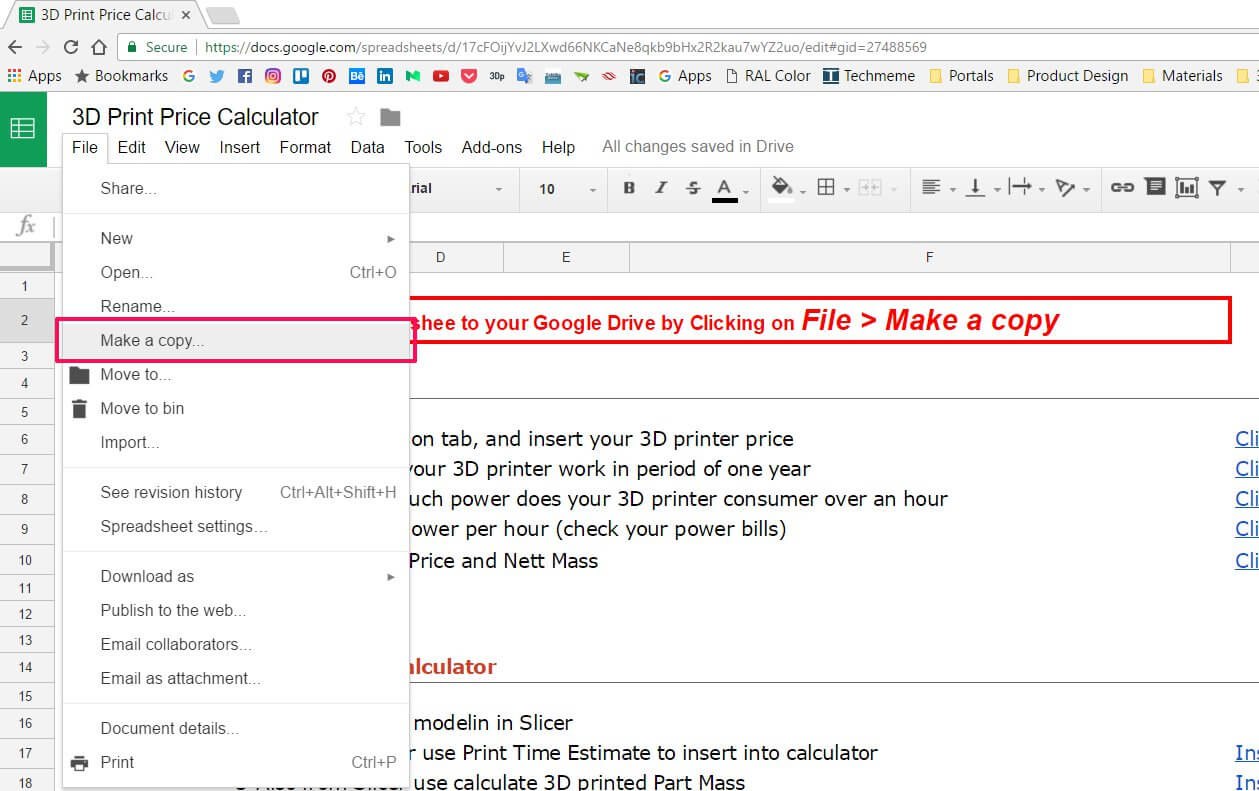The image size is (1259, 791).
Task: Open the Pinterest bookmark
Action: tap(329, 76)
